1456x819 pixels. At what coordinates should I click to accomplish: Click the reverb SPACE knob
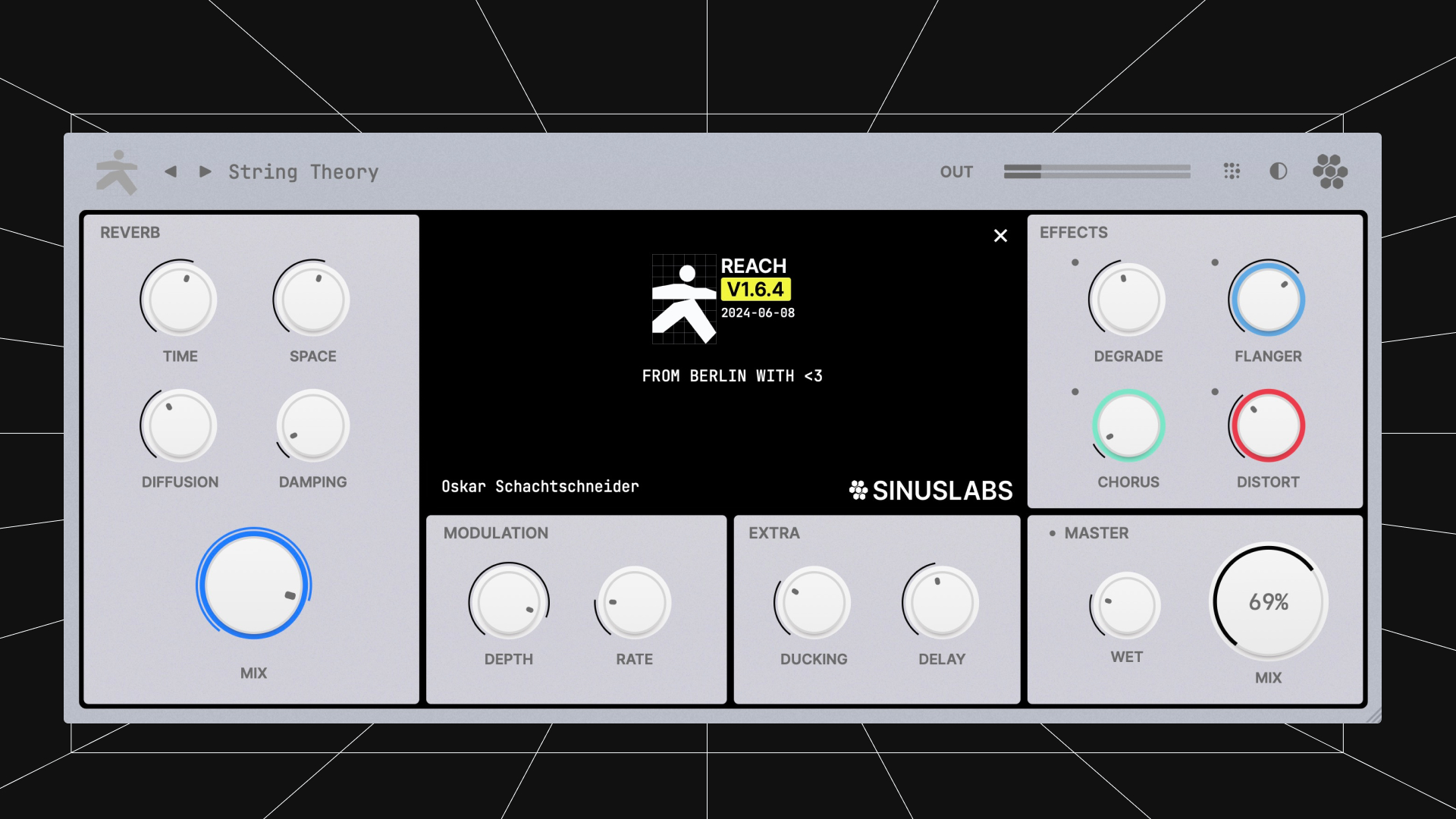[x=312, y=300]
